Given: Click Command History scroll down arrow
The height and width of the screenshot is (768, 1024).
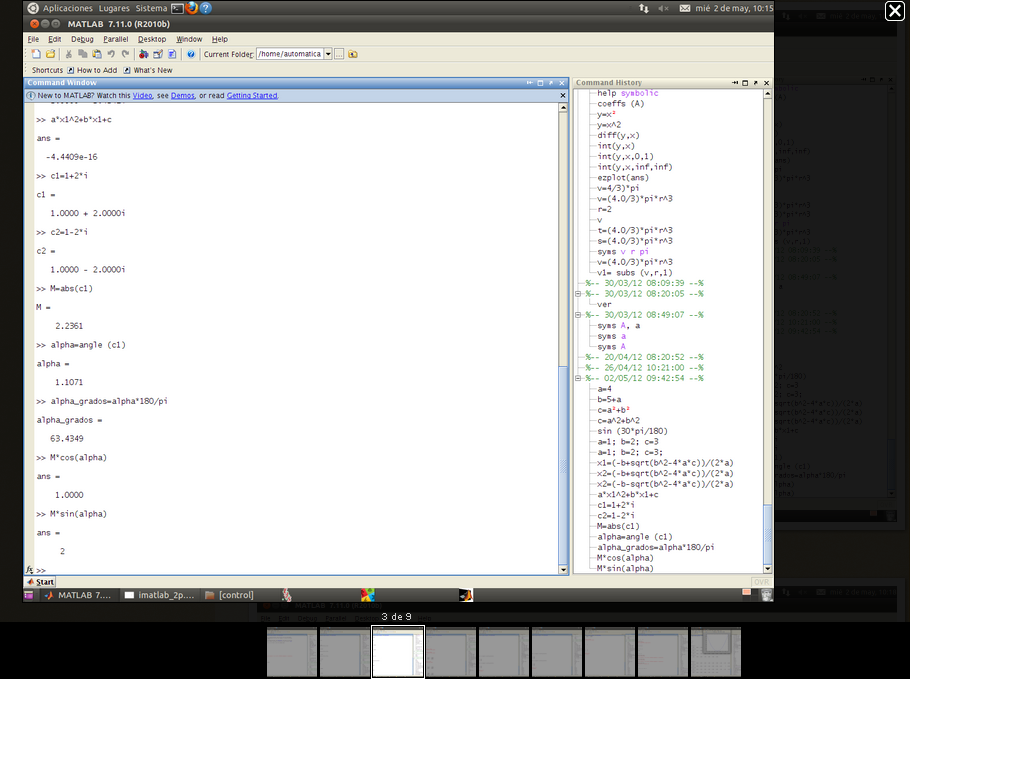Looking at the screenshot, I should (x=767, y=569).
